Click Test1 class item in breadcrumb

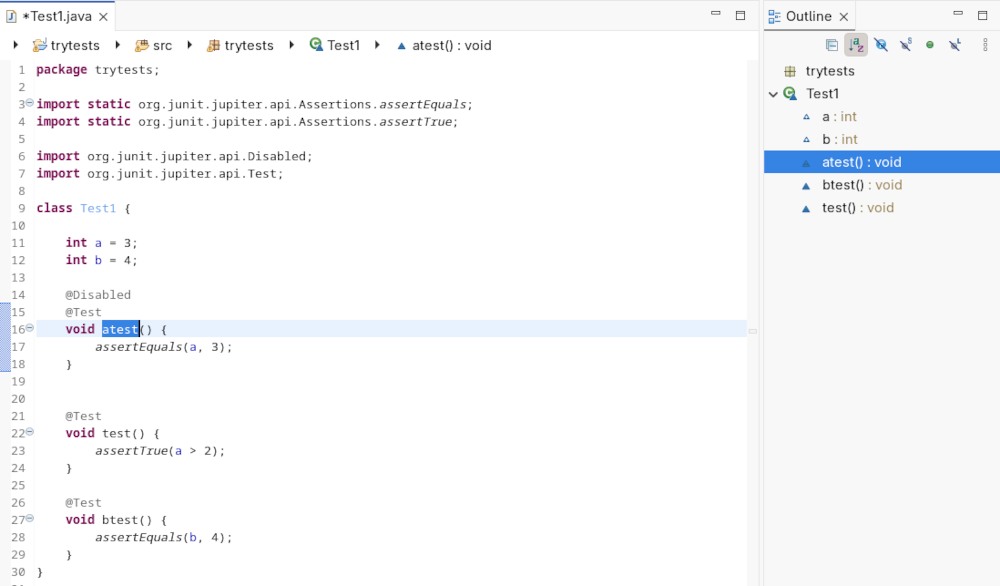click(x=335, y=45)
